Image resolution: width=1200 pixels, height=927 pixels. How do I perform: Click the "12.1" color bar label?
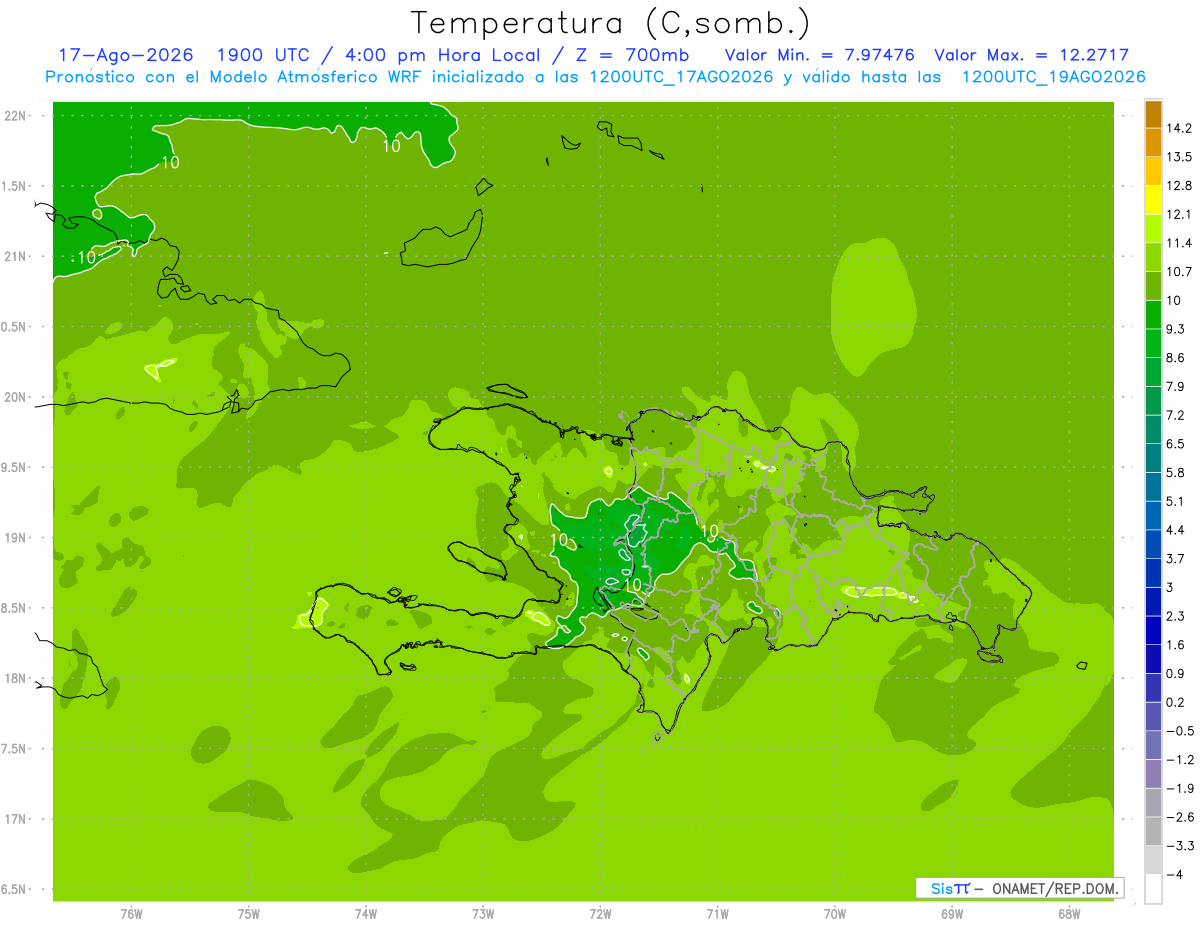(x=1179, y=214)
